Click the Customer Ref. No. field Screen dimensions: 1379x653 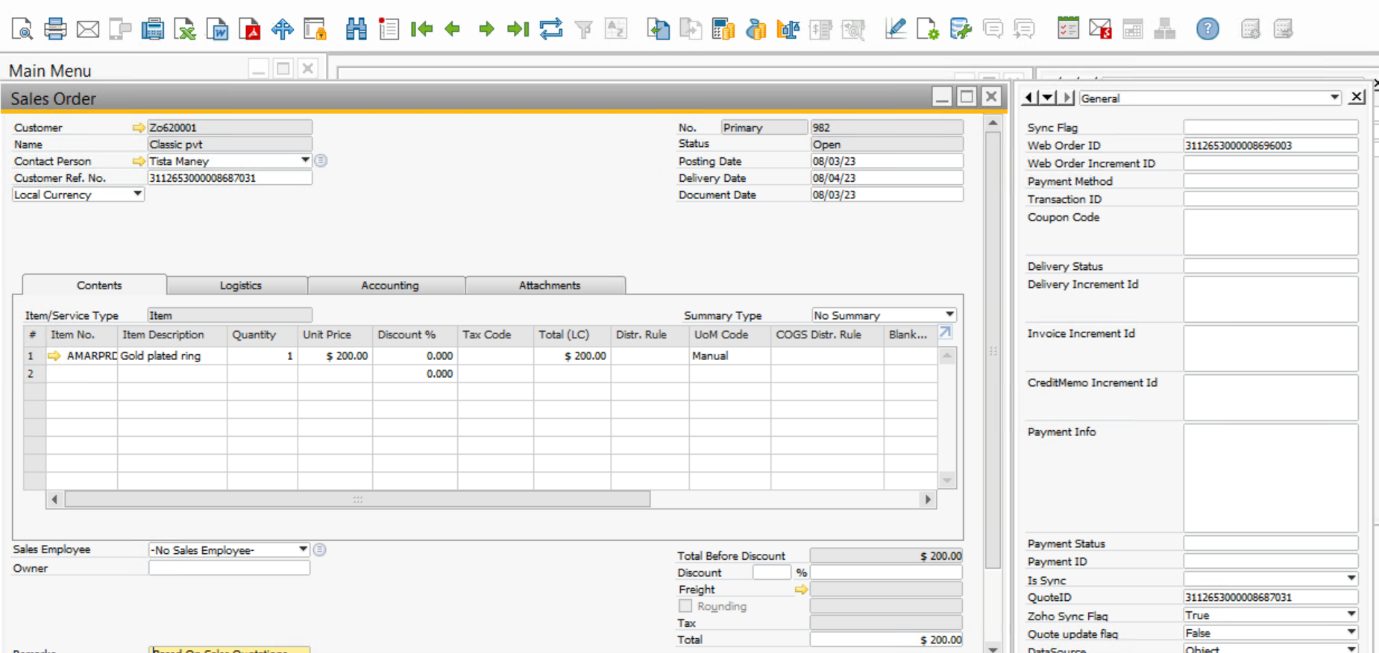pos(229,178)
